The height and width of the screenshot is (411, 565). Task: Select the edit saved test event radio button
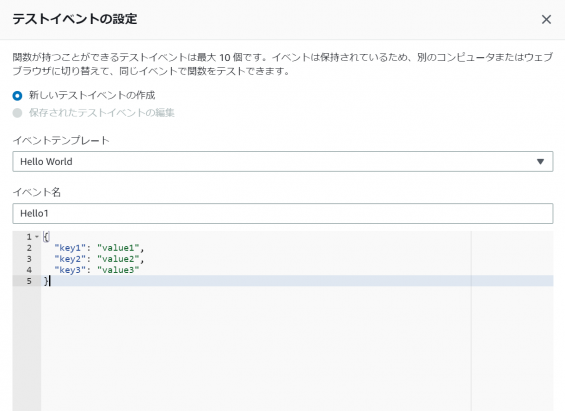tap(17, 113)
